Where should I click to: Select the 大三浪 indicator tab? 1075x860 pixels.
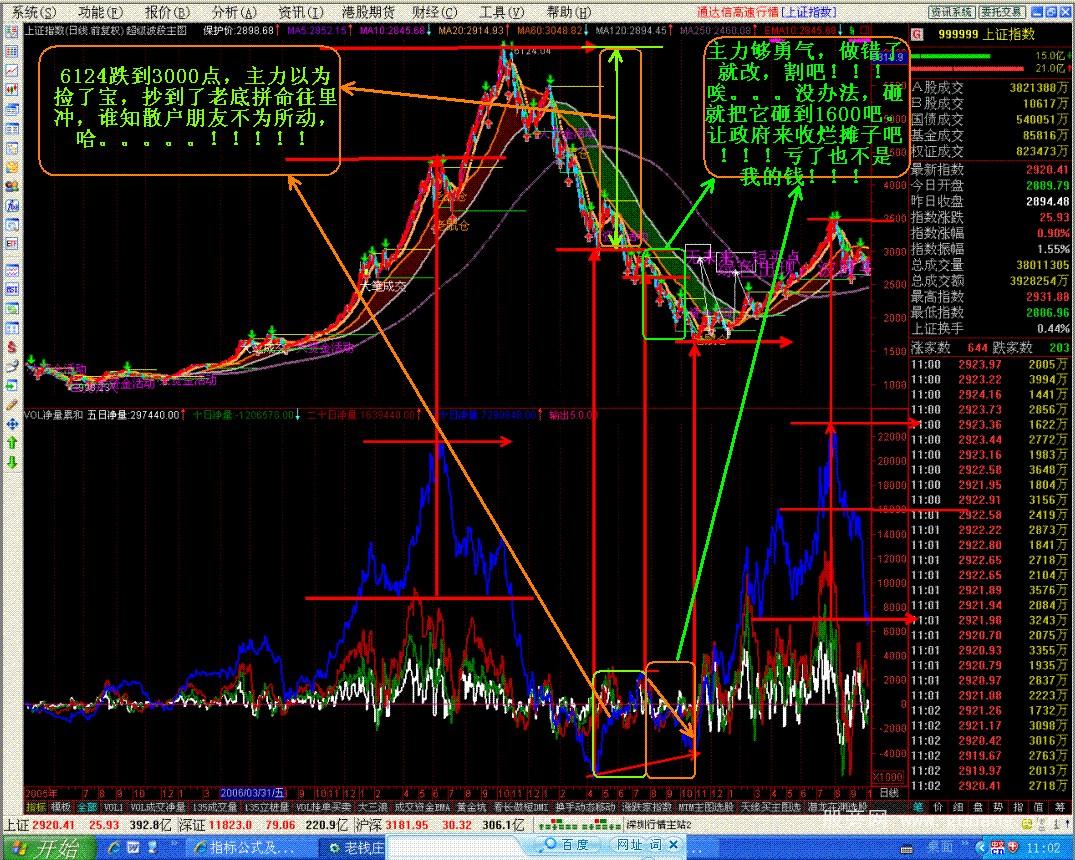click(x=373, y=806)
